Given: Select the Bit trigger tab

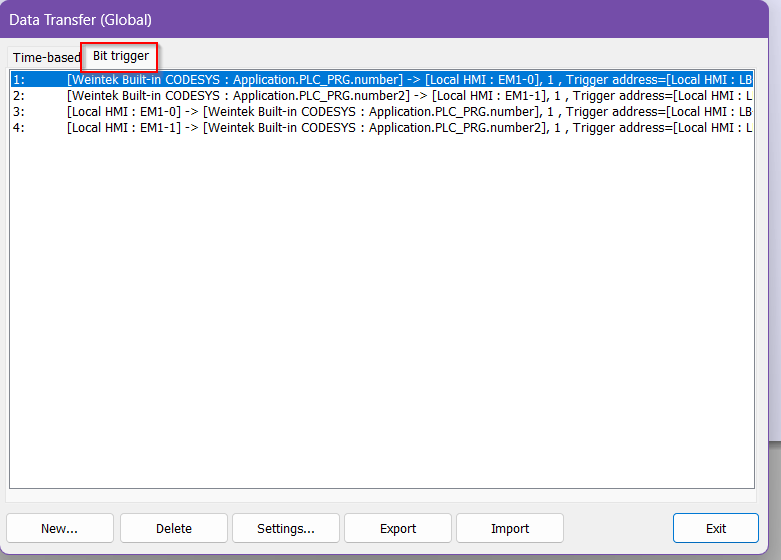Looking at the screenshot, I should pyautogui.click(x=120, y=56).
